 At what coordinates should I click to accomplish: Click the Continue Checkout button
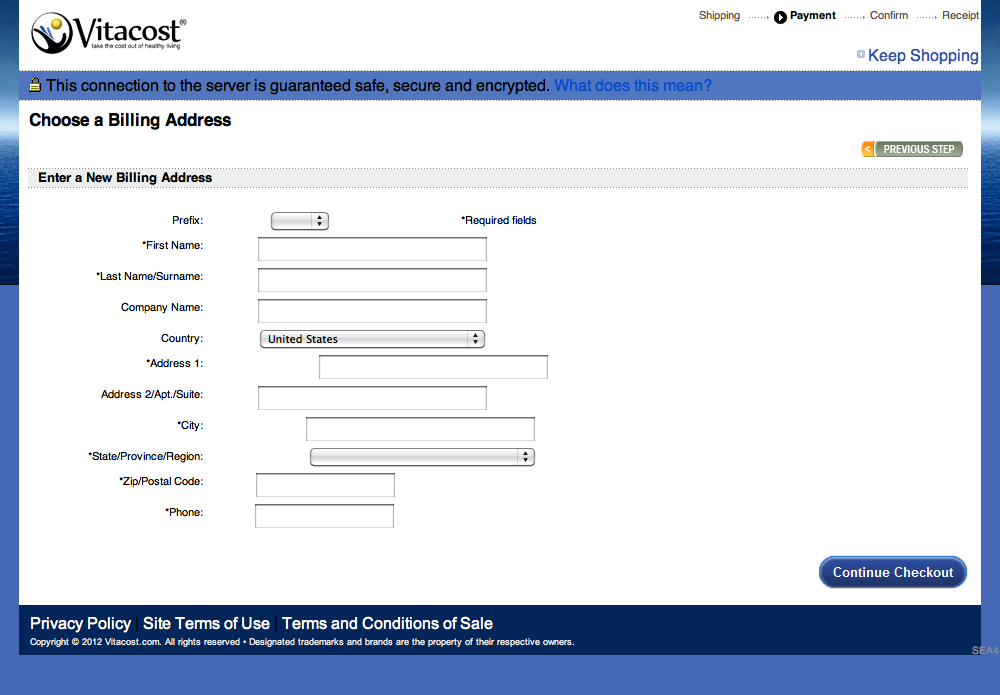(x=892, y=572)
